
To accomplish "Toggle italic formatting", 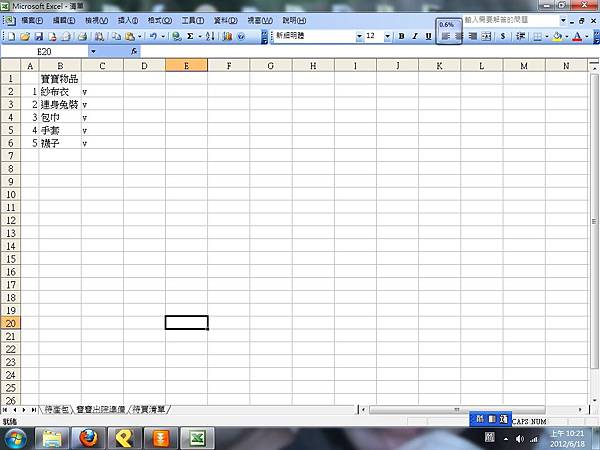I will coord(415,36).
